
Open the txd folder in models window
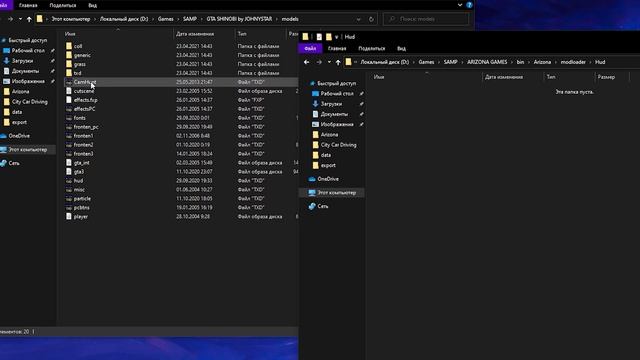(78, 73)
